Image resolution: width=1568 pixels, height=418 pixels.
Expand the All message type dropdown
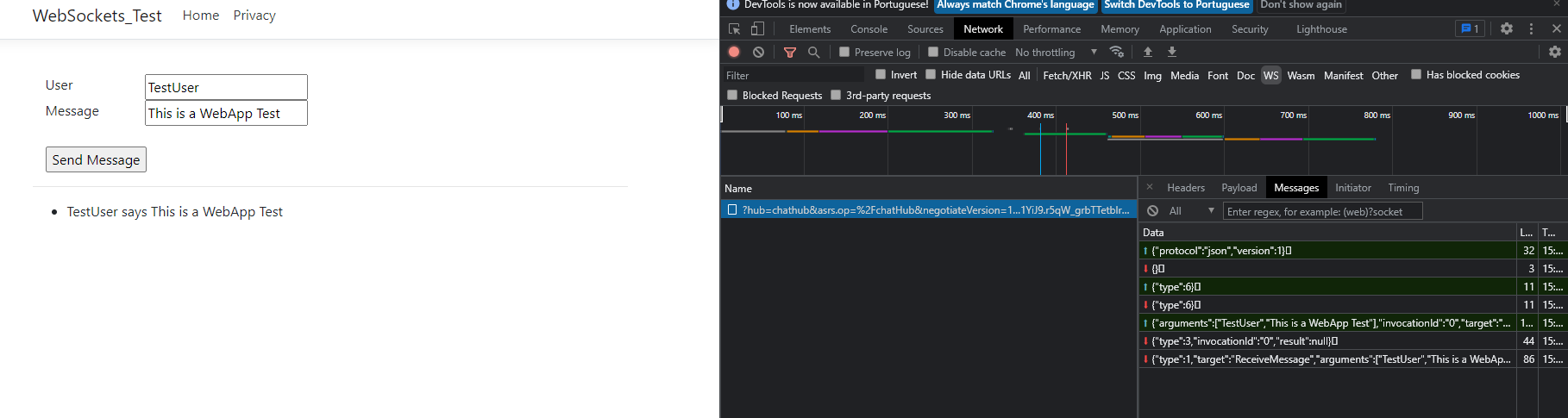click(1191, 211)
